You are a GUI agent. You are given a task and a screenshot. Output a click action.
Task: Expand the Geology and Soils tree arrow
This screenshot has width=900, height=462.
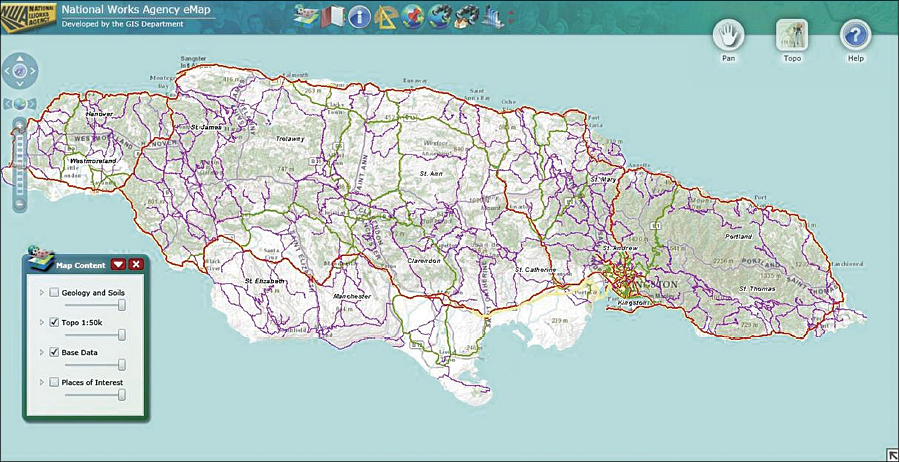pos(41,292)
